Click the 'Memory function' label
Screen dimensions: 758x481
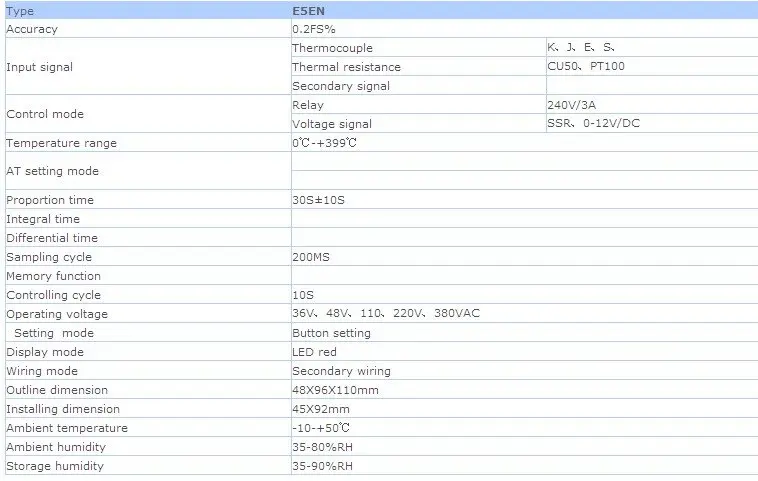(x=54, y=276)
